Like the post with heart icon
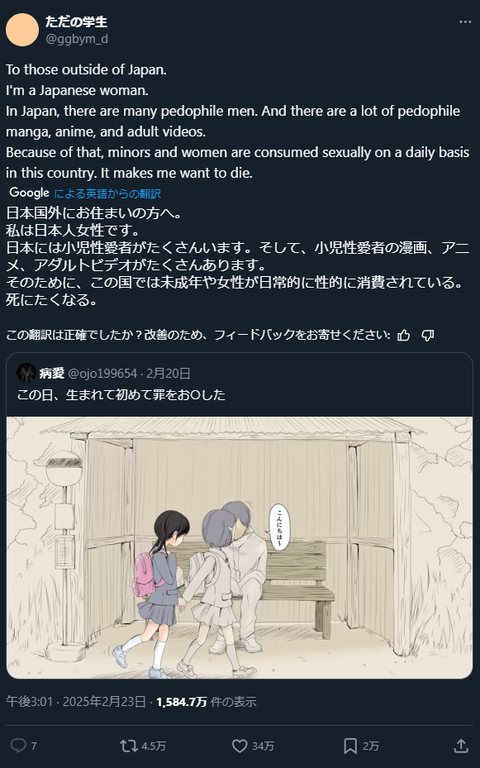 click(x=240, y=745)
